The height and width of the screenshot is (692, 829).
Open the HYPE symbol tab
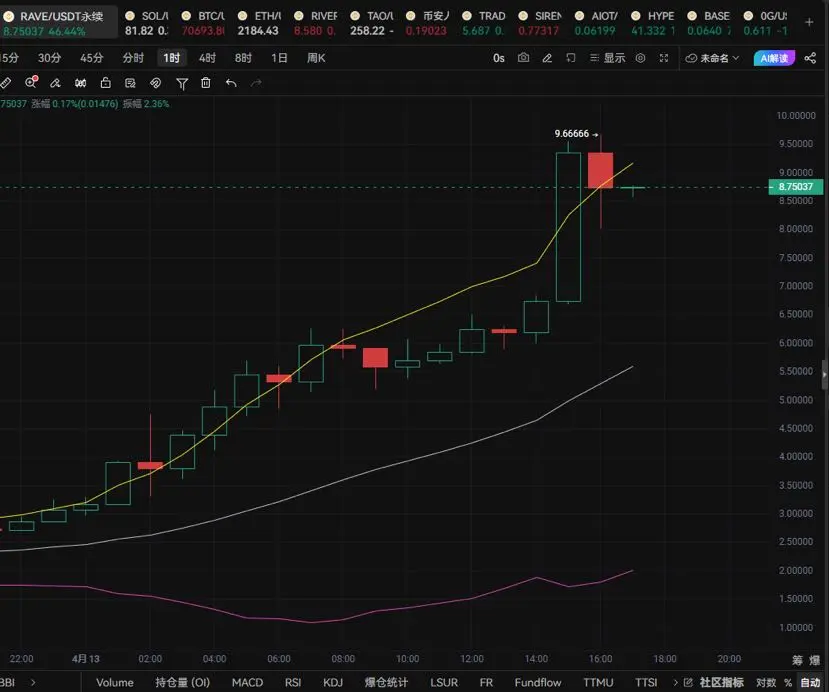(653, 23)
